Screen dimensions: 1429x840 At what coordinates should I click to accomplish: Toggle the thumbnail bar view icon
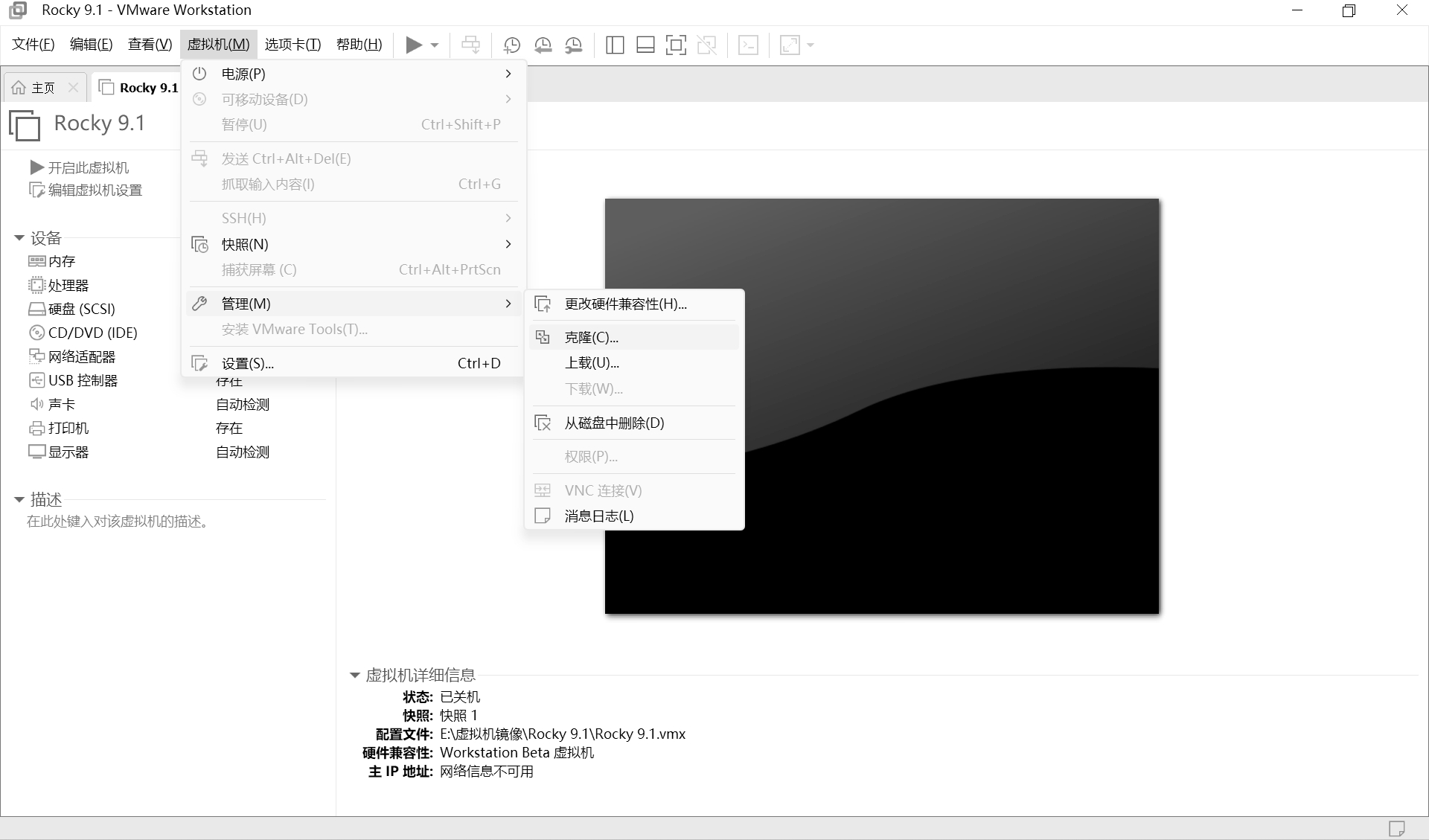645,45
